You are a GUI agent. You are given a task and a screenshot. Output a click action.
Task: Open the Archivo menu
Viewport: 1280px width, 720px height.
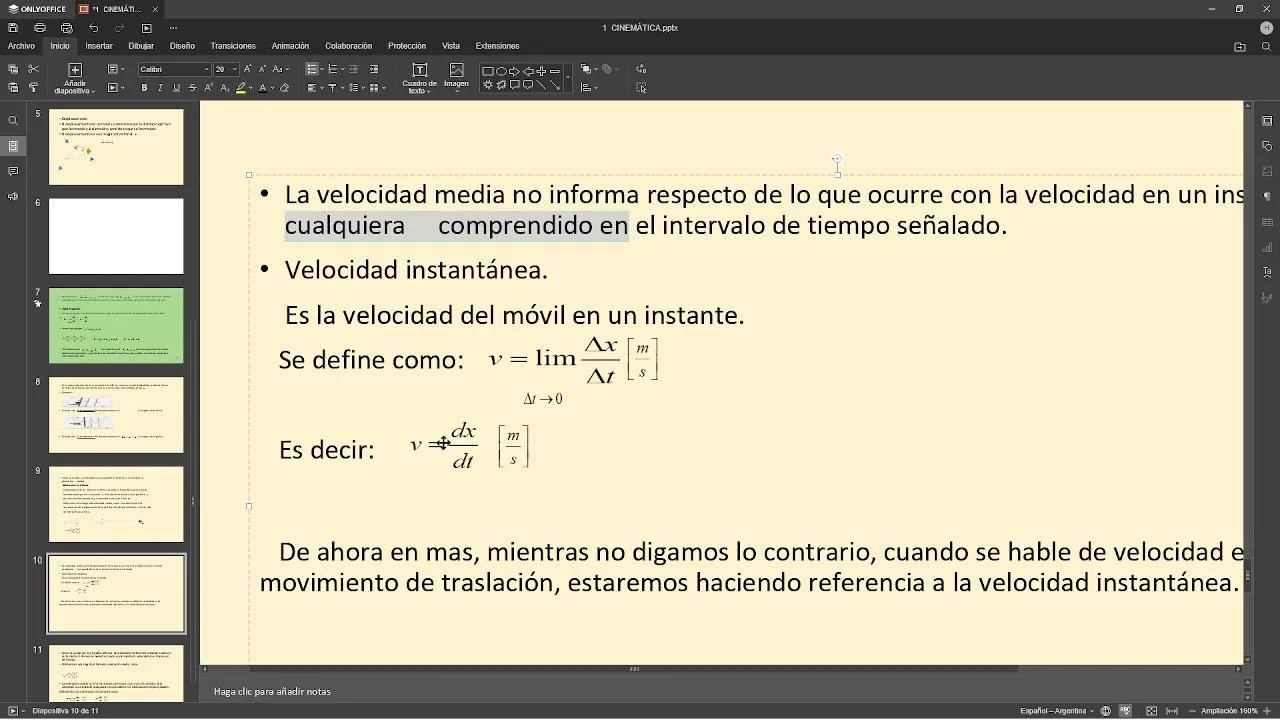21,46
